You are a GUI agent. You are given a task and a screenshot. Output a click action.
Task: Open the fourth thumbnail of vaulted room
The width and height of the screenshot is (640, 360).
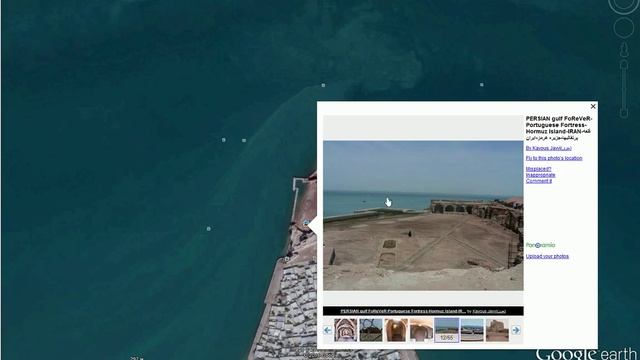(x=421, y=330)
